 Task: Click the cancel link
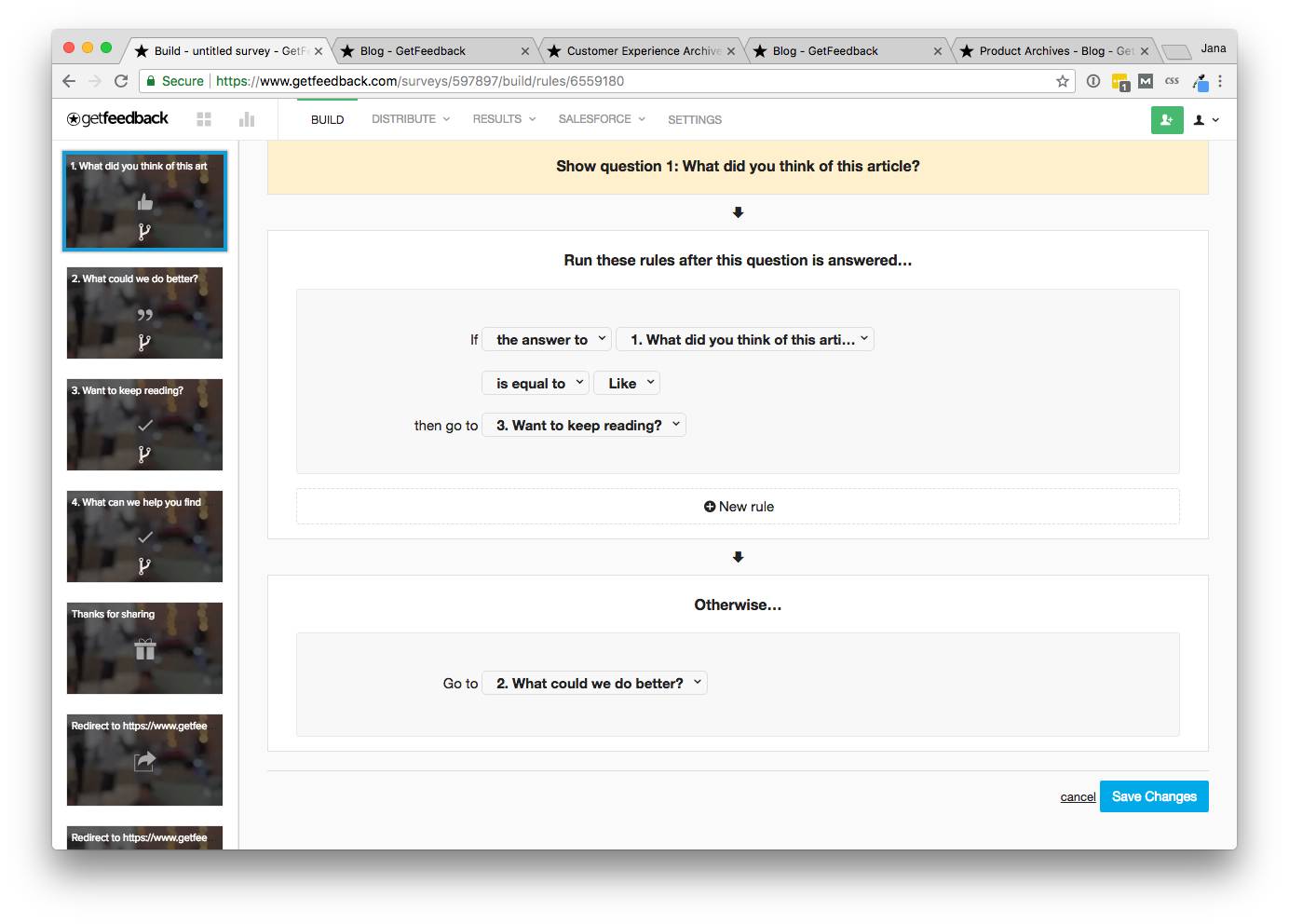tap(1078, 797)
